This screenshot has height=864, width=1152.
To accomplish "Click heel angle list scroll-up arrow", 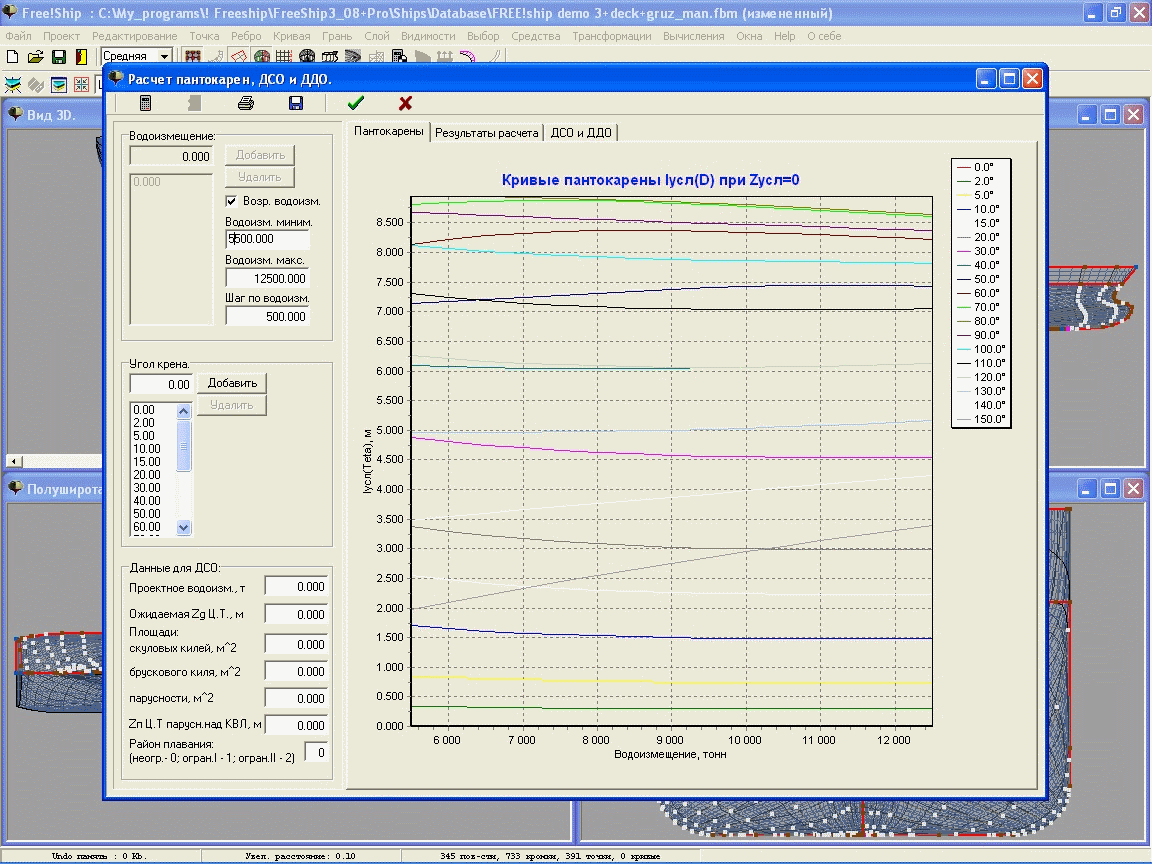I will 184,411.
